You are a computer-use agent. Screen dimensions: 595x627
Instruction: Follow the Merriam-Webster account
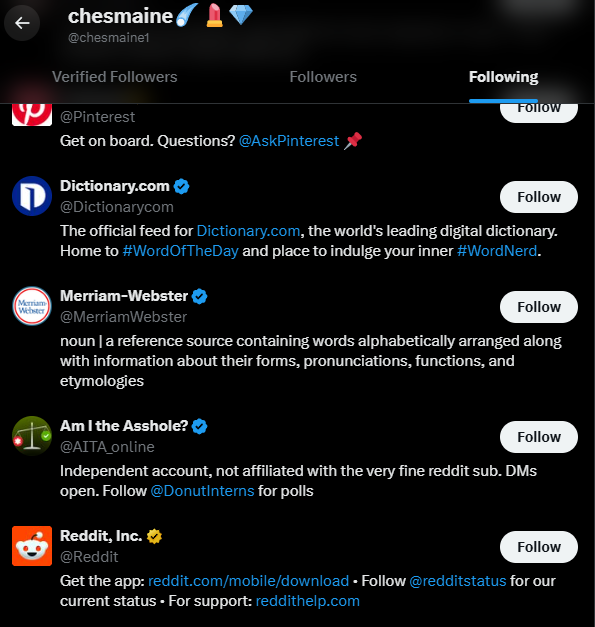(x=539, y=307)
